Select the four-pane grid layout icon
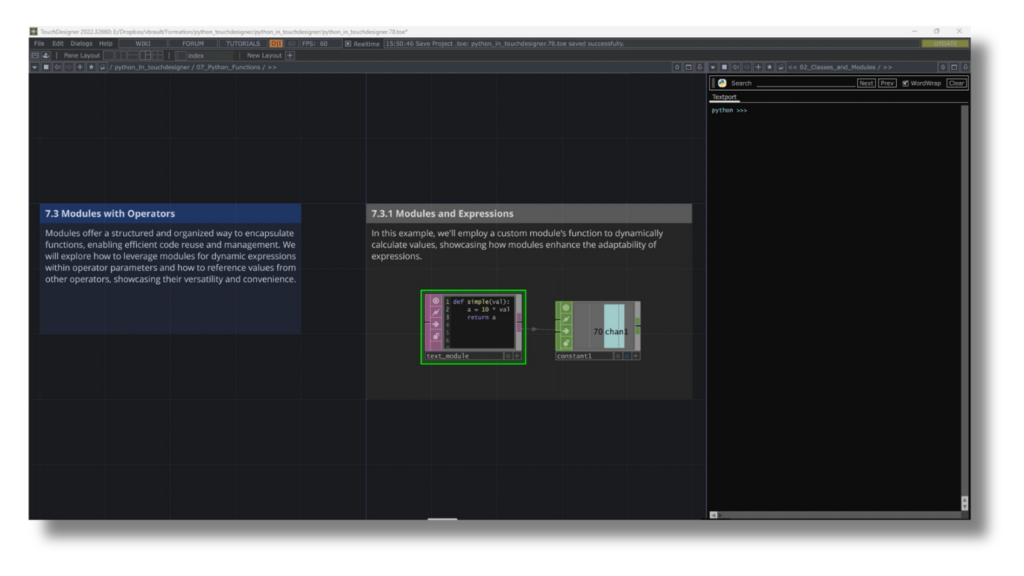Image resolution: width=1024 pixels, height=576 pixels. (x=157, y=56)
